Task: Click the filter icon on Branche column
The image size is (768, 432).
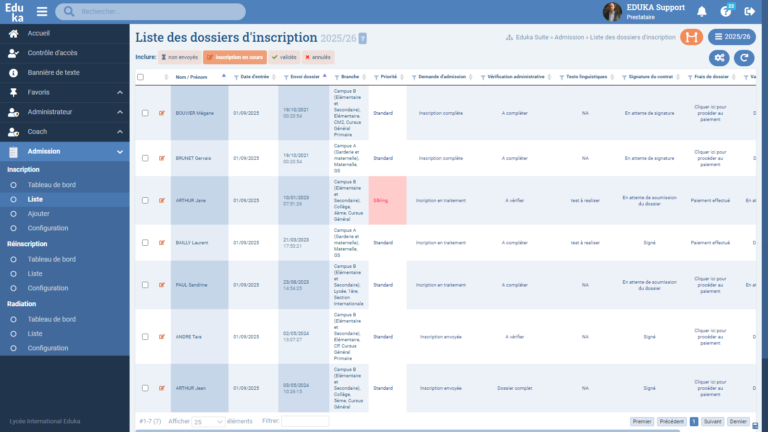Action: [x=335, y=77]
